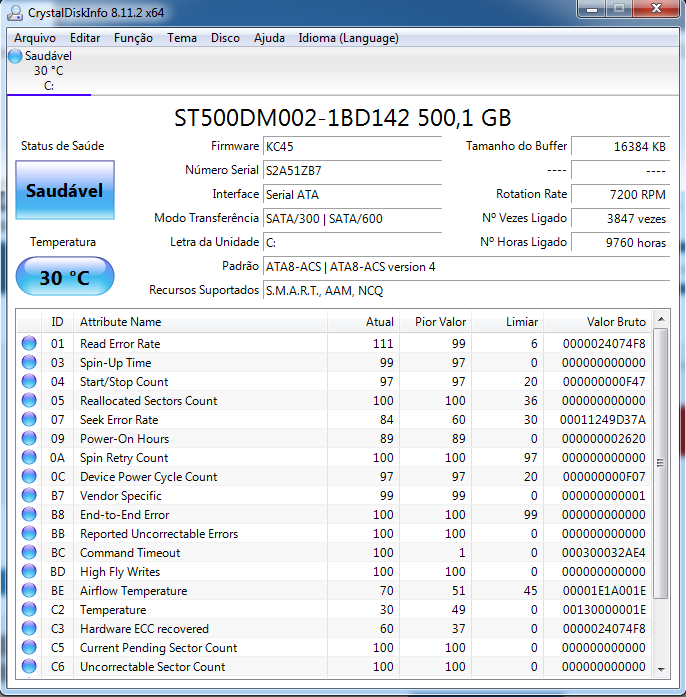Screen dimensions: 686x697
Task: Click the blue health status circle for drive C:
Action: [15, 56]
